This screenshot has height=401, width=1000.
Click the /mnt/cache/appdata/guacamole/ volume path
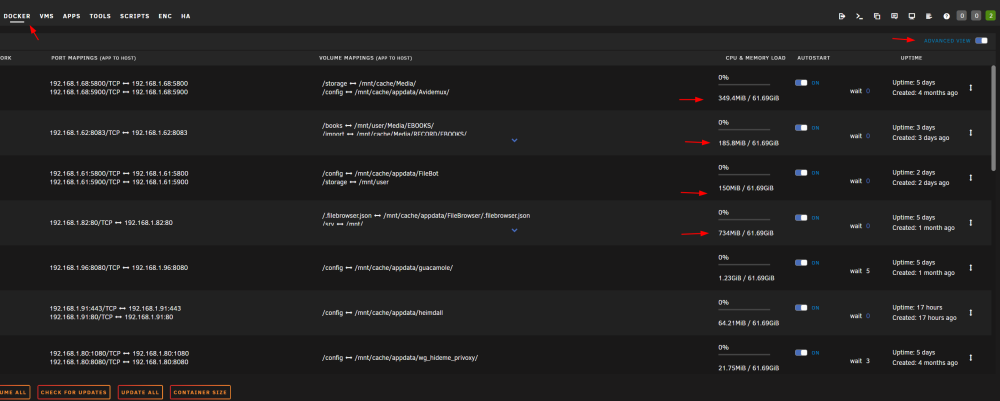point(404,267)
